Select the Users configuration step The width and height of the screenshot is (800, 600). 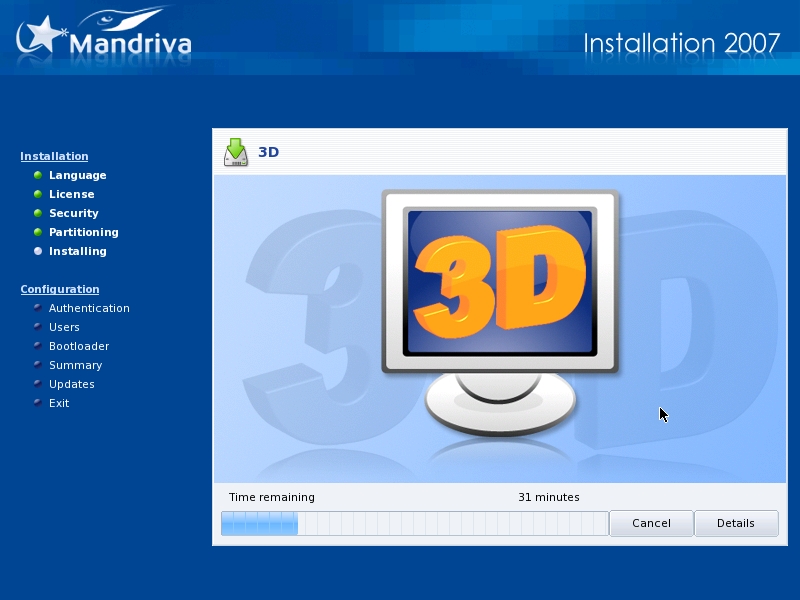(64, 327)
